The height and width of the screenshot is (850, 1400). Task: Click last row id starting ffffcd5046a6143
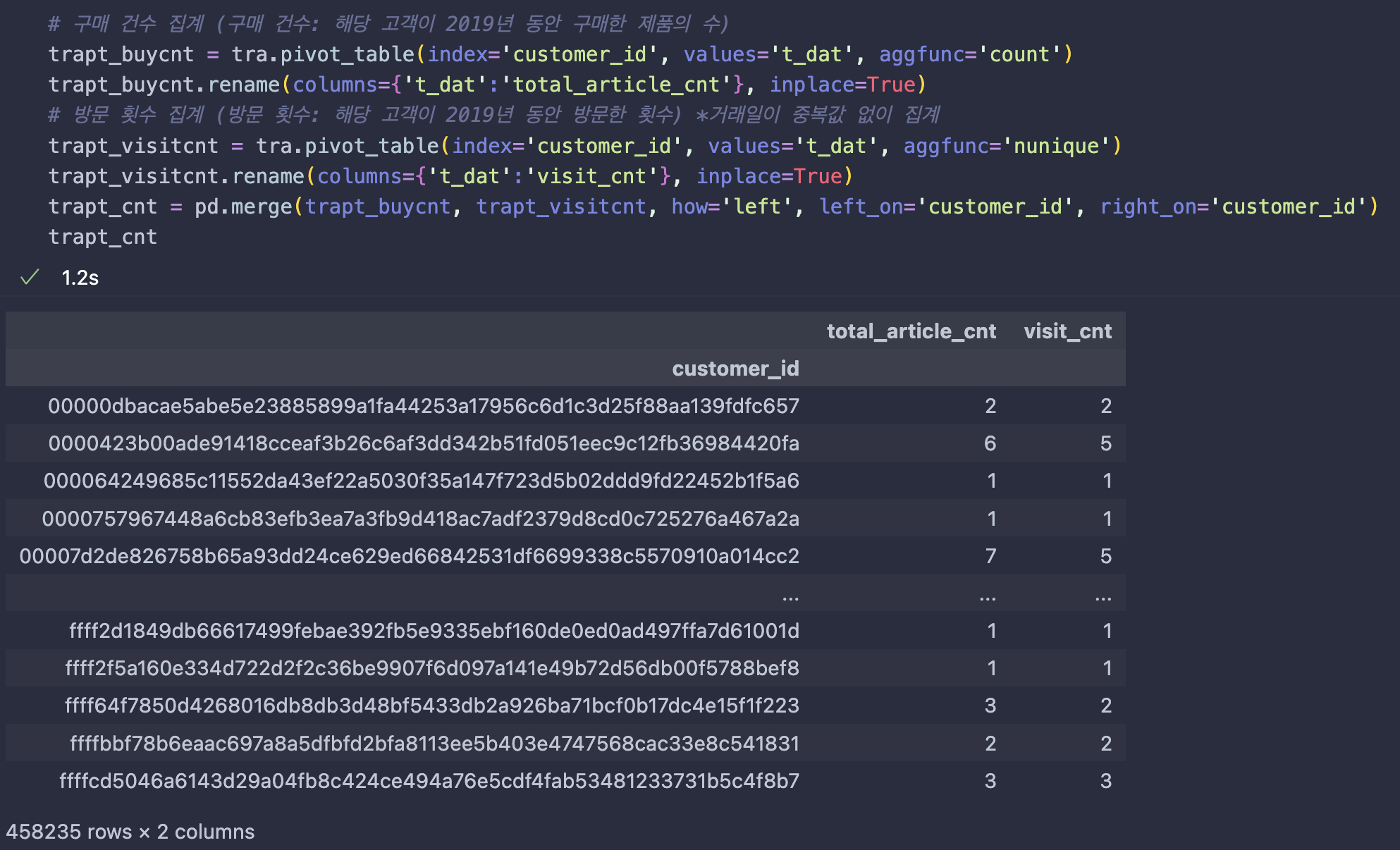[x=429, y=781]
